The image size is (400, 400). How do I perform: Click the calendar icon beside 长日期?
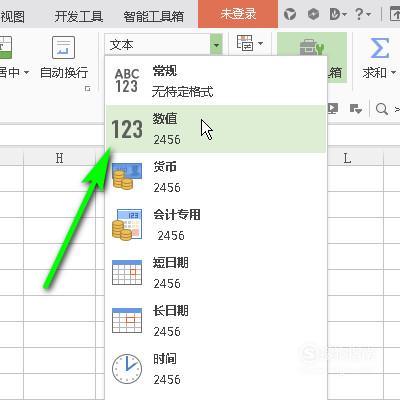point(127,321)
